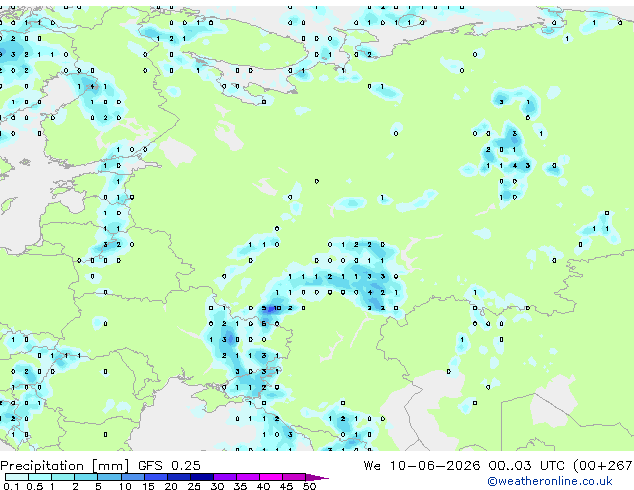Screen dimensions: 634x490
Task: Click the 'Precipitation [mm]' title text
Action: click(65, 466)
